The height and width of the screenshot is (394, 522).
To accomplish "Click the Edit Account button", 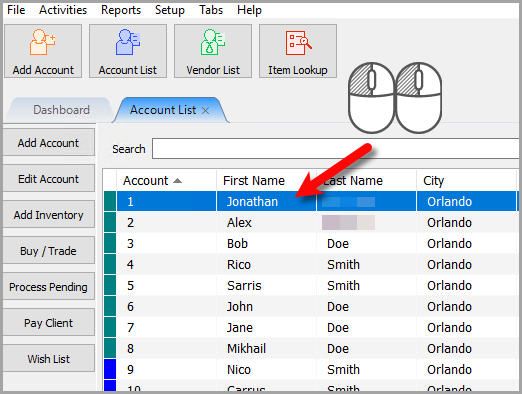I will (x=49, y=179).
